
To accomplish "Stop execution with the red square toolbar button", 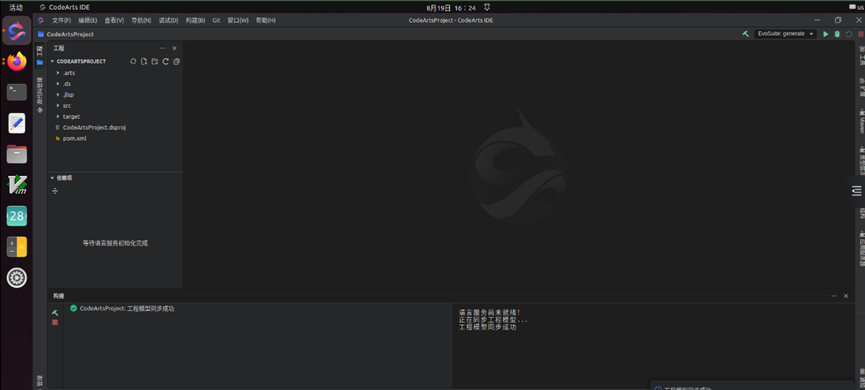I will click(x=860, y=34).
